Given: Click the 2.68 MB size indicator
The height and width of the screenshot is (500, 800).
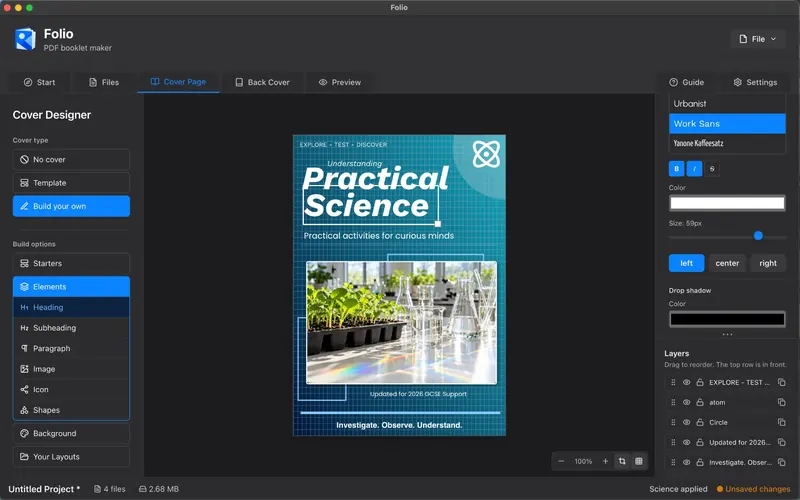Looking at the screenshot, I should pyautogui.click(x=159, y=489).
